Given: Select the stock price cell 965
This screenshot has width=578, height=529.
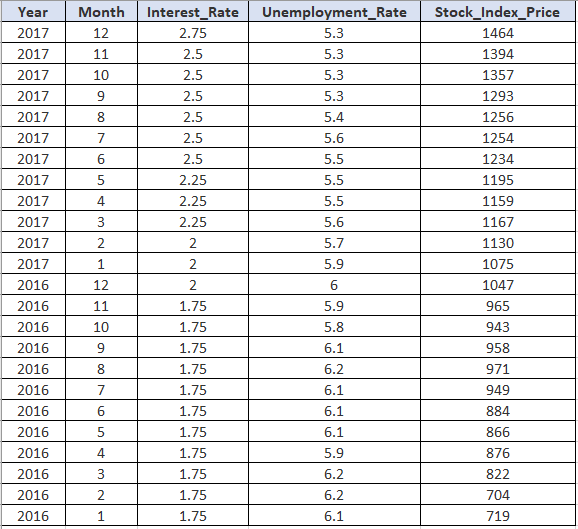Looking at the screenshot, I should (x=498, y=306).
